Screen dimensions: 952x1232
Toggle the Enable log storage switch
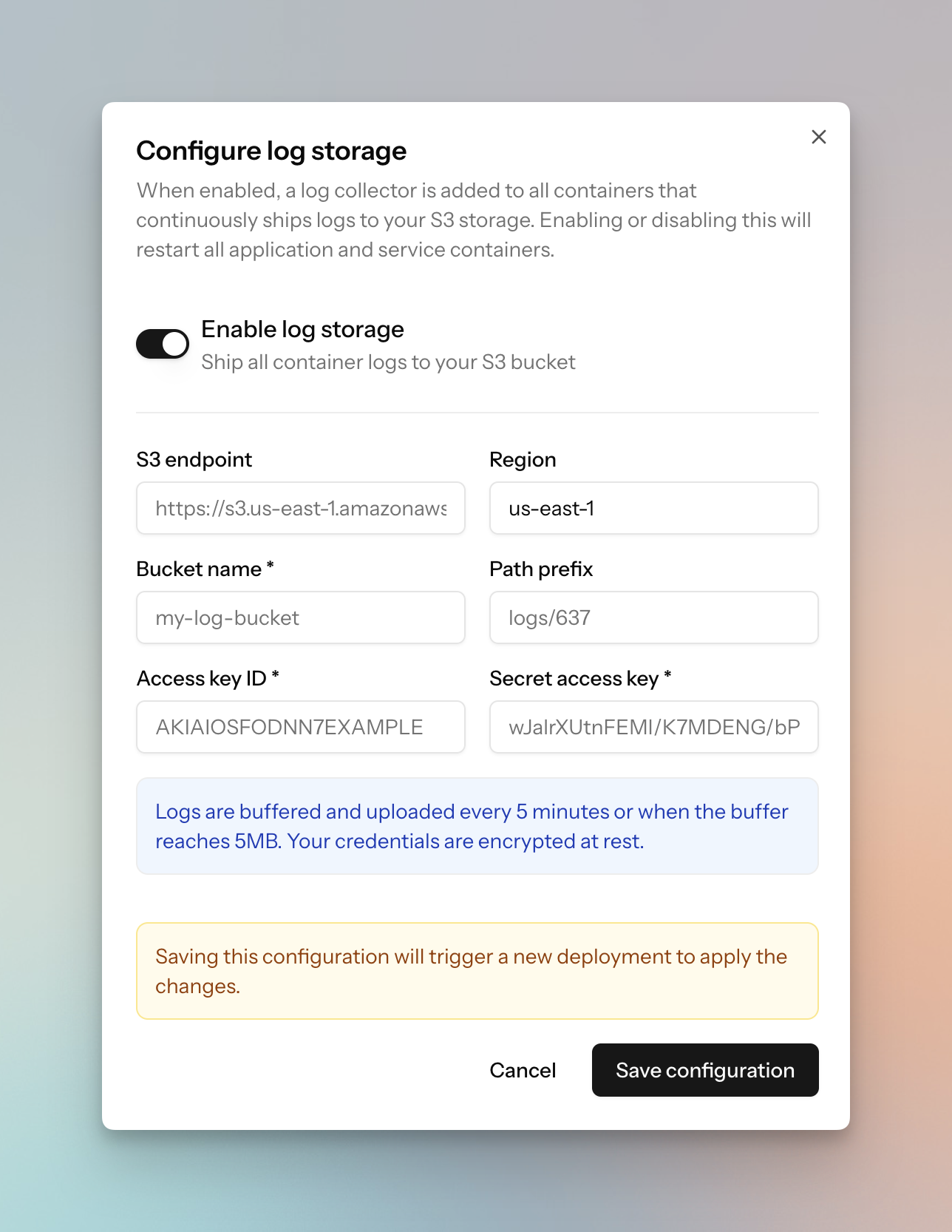point(163,344)
